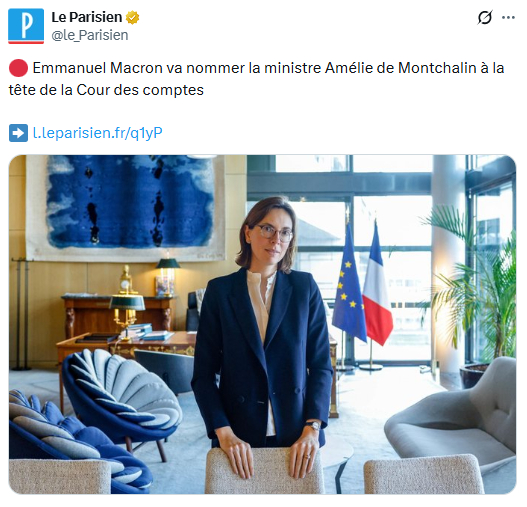This screenshot has height=507, width=527.
Task: Follow the l.leparisien.fr/q1yP link
Action: click(98, 133)
